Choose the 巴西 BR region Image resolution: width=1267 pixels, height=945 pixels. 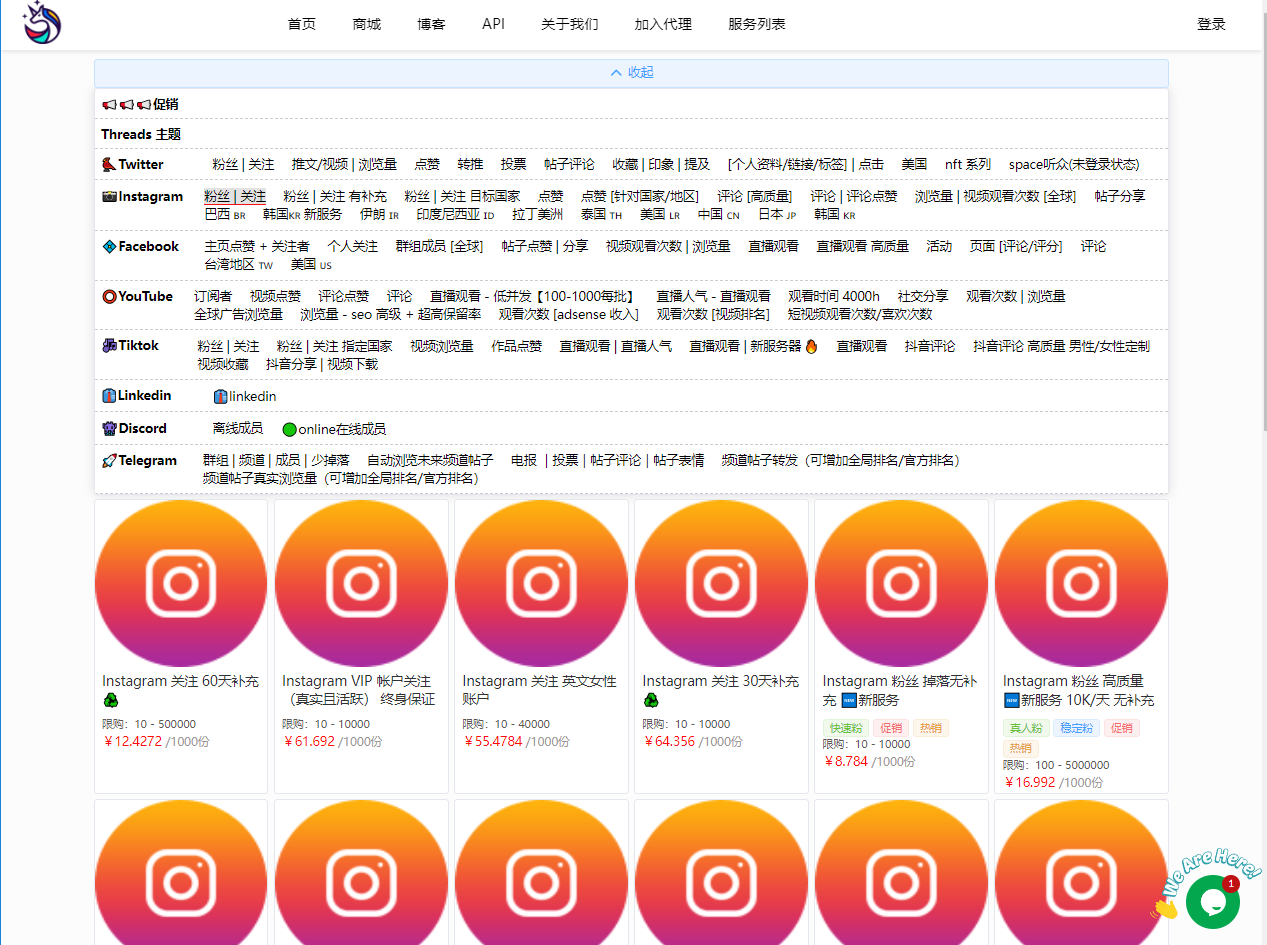point(225,214)
